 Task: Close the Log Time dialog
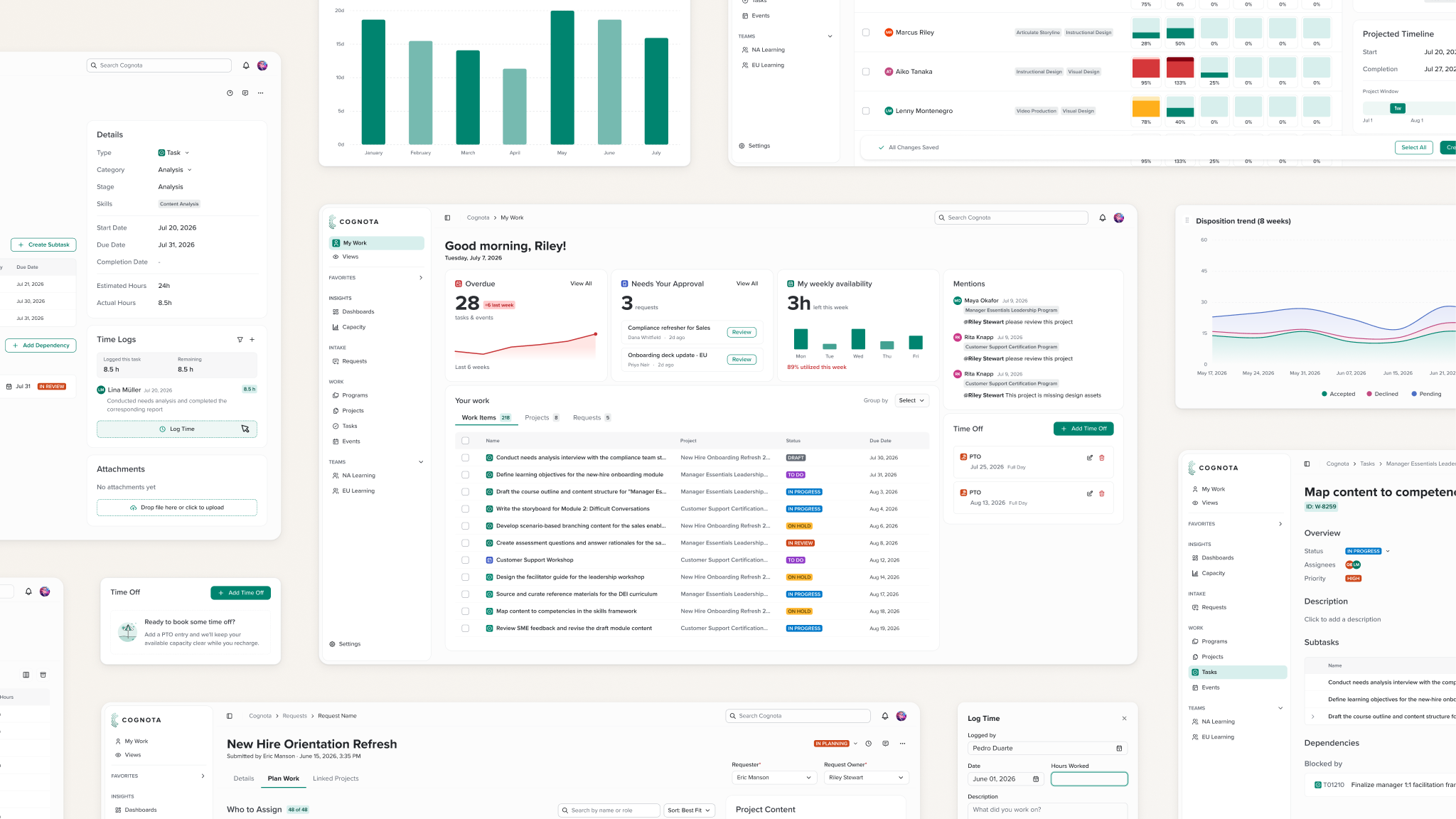pyautogui.click(x=1124, y=719)
